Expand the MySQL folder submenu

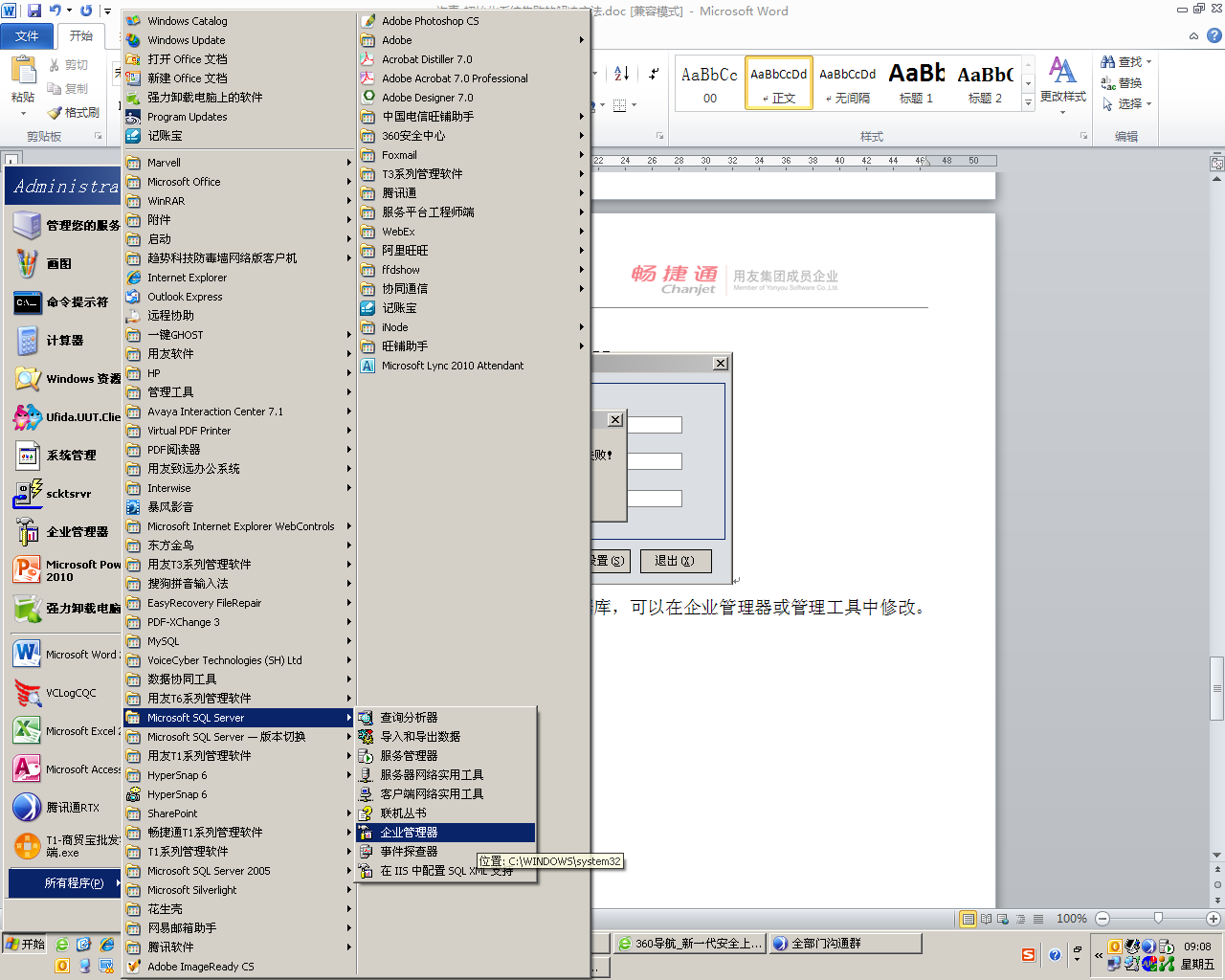click(x=238, y=641)
